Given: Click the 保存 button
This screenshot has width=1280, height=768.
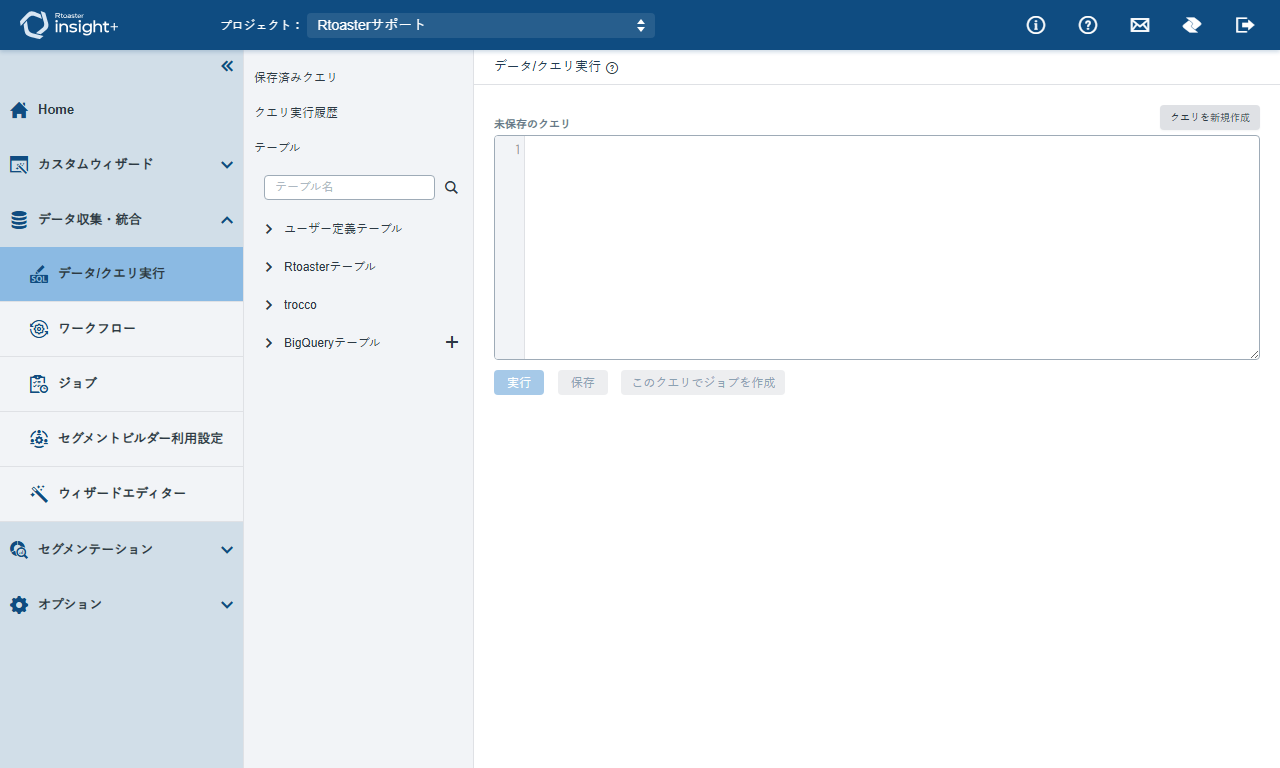Looking at the screenshot, I should (x=583, y=383).
